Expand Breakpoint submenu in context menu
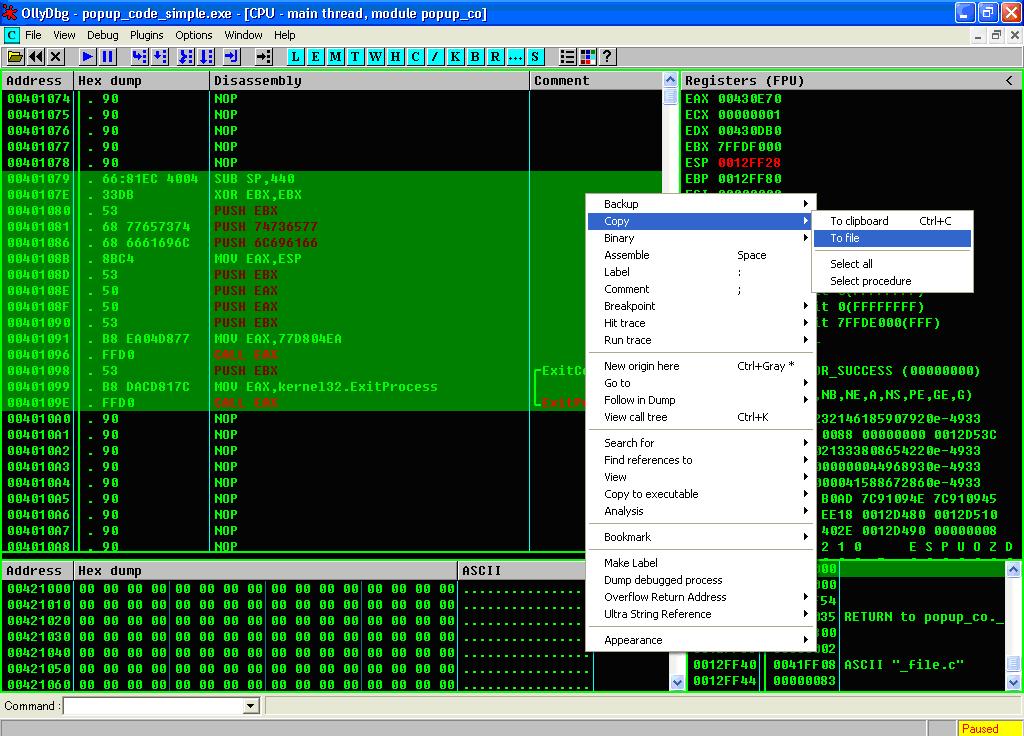This screenshot has width=1024, height=736. click(x=700, y=306)
